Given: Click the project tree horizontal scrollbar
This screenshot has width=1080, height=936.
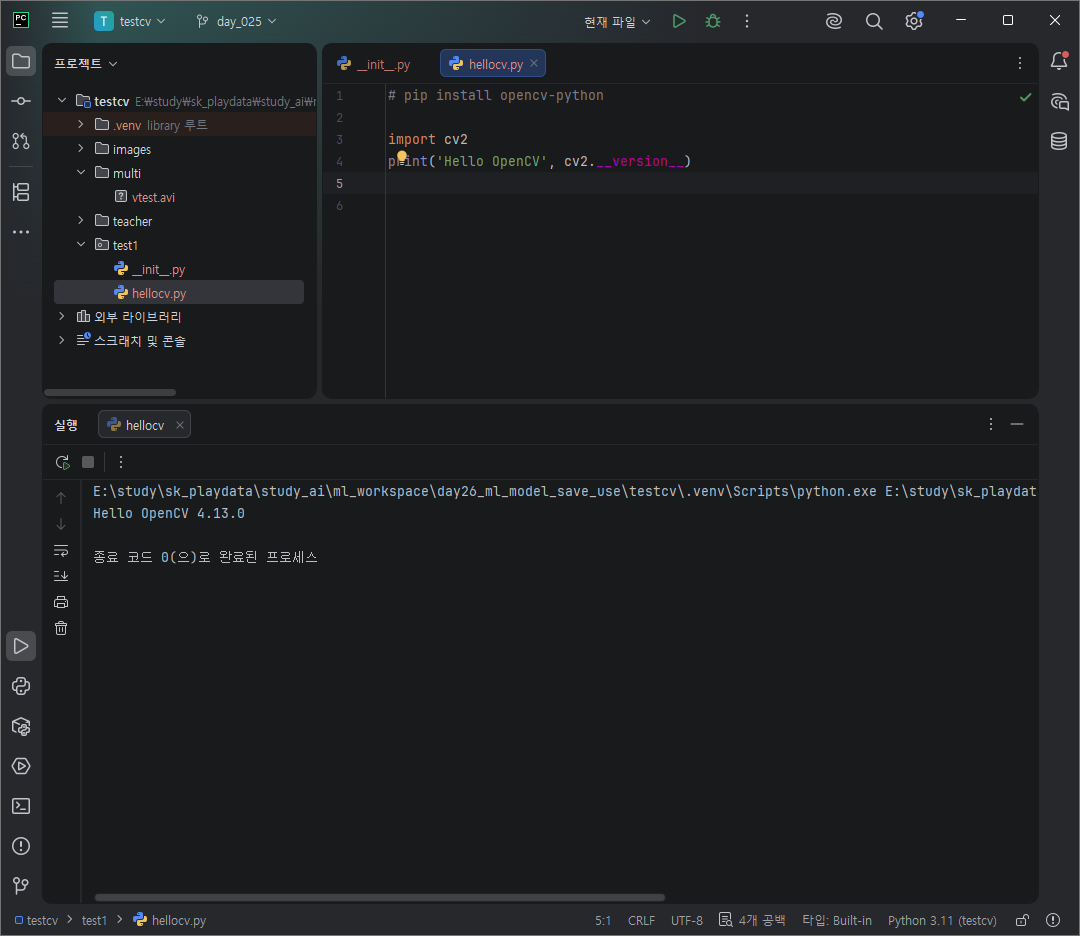Looking at the screenshot, I should tap(110, 393).
